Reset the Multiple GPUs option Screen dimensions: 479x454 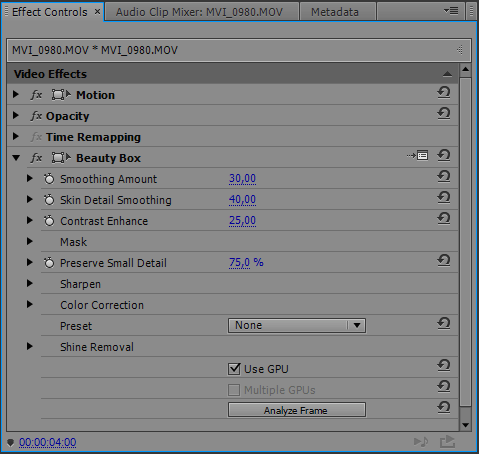[x=444, y=387]
